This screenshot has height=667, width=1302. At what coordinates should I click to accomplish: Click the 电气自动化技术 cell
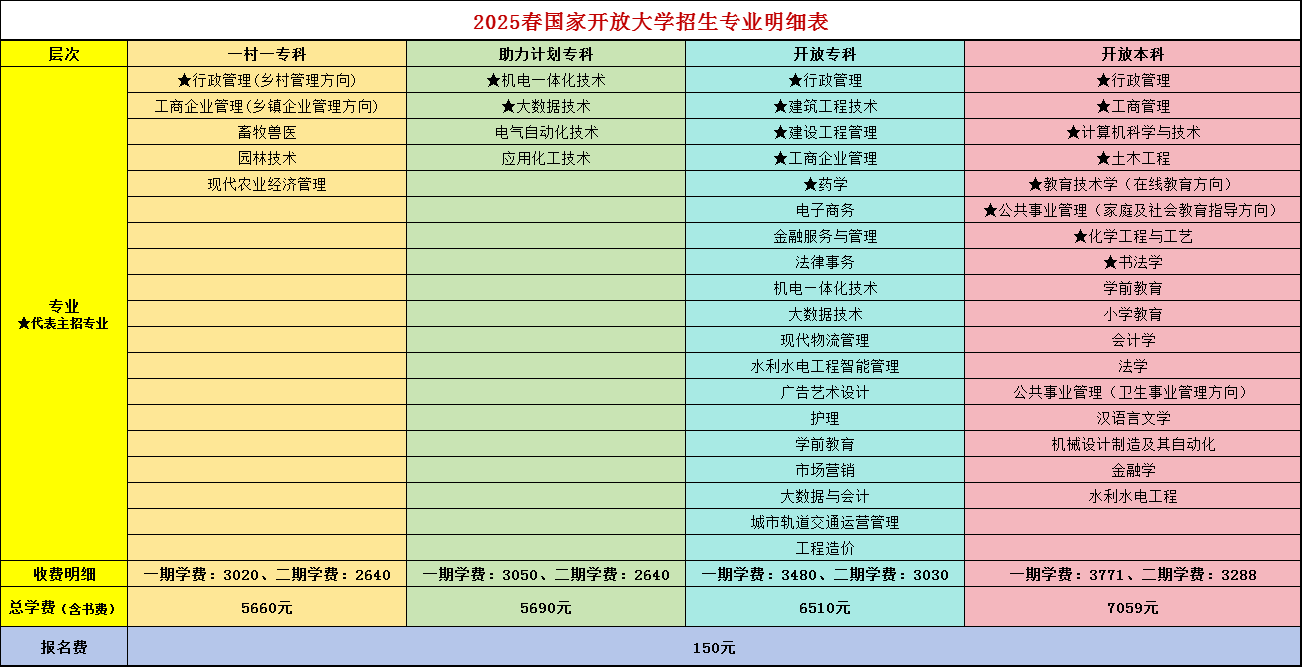pyautogui.click(x=546, y=132)
